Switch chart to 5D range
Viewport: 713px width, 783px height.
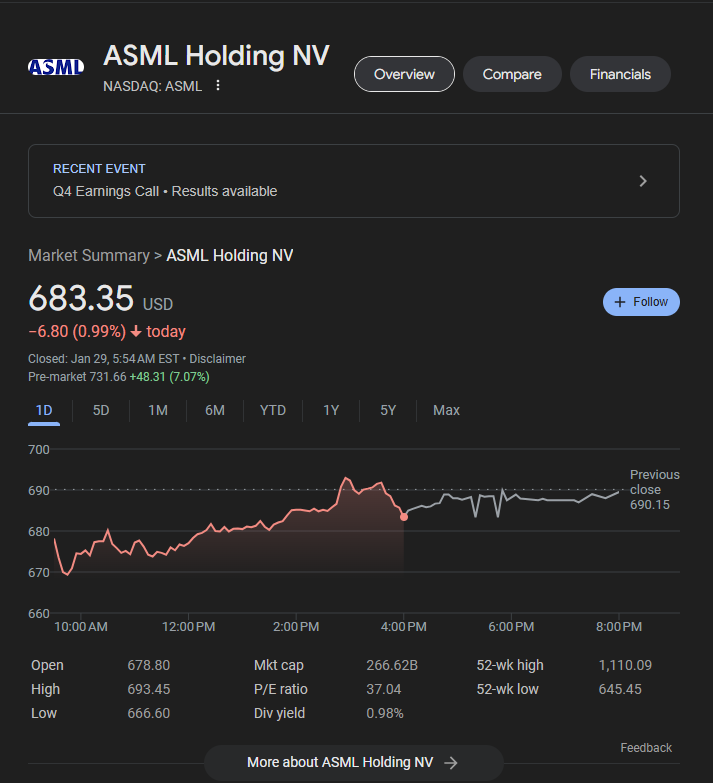pos(101,410)
